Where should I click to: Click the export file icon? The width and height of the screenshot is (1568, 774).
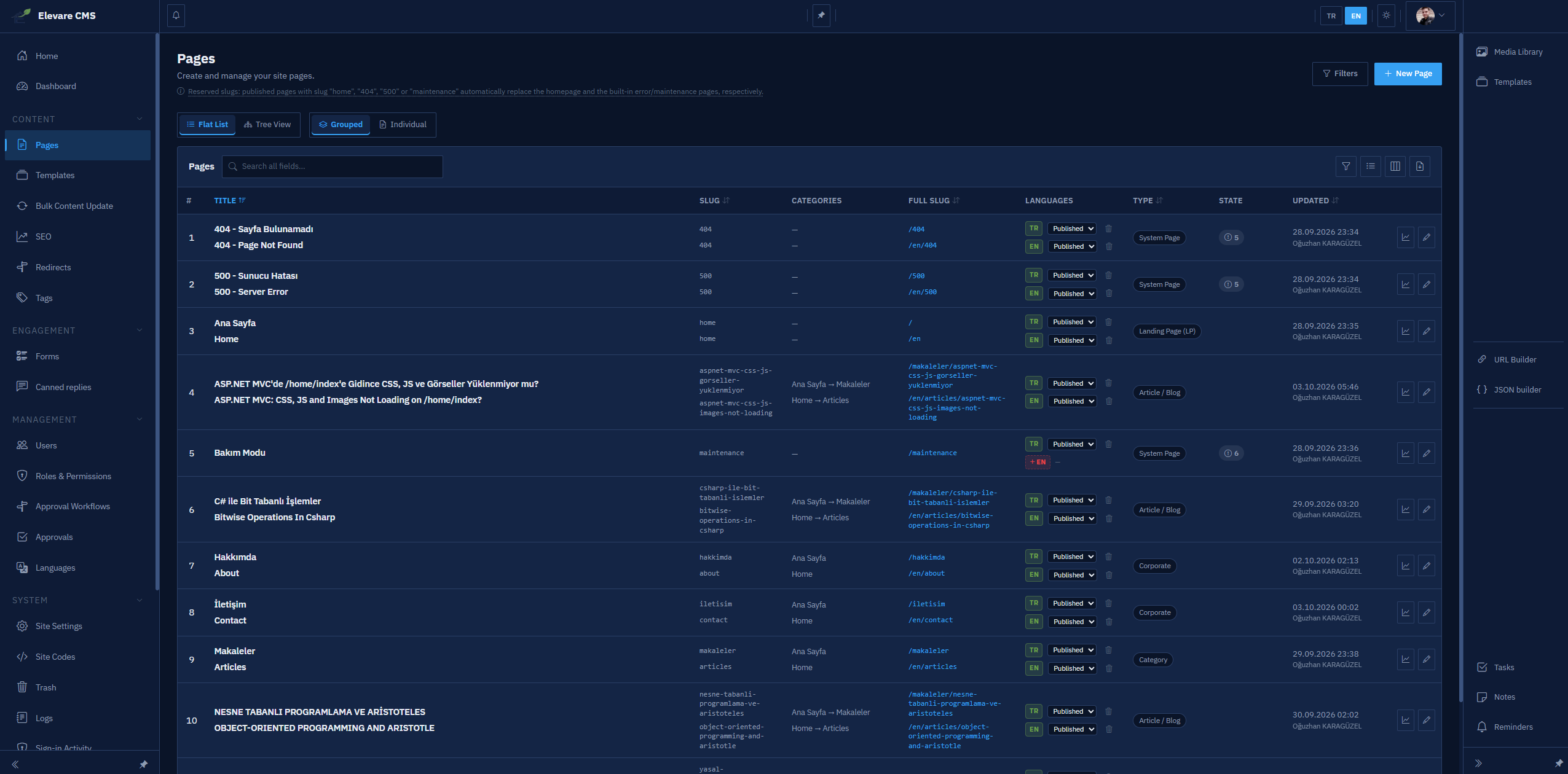(x=1420, y=166)
